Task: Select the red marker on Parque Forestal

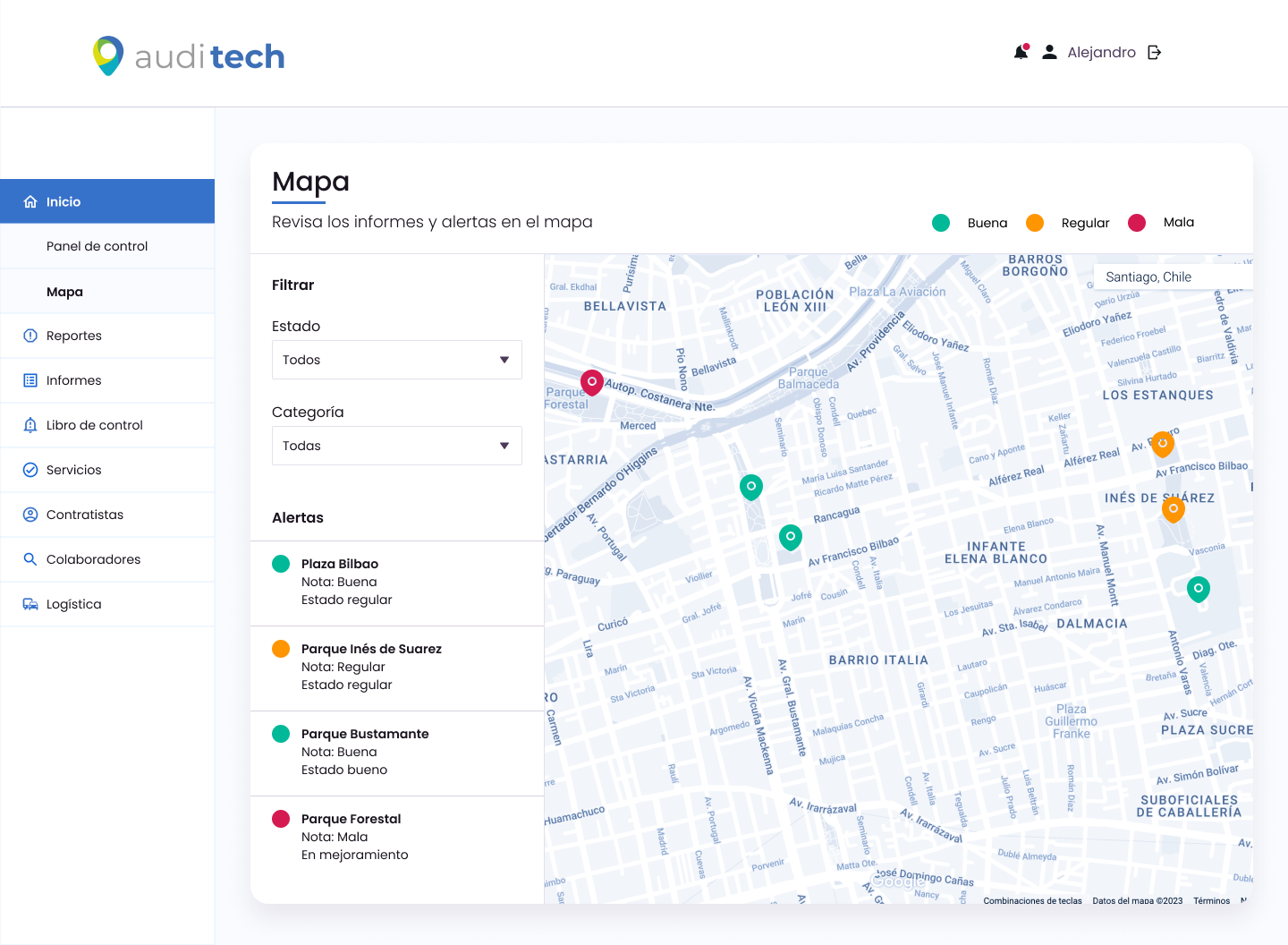Action: point(591,382)
